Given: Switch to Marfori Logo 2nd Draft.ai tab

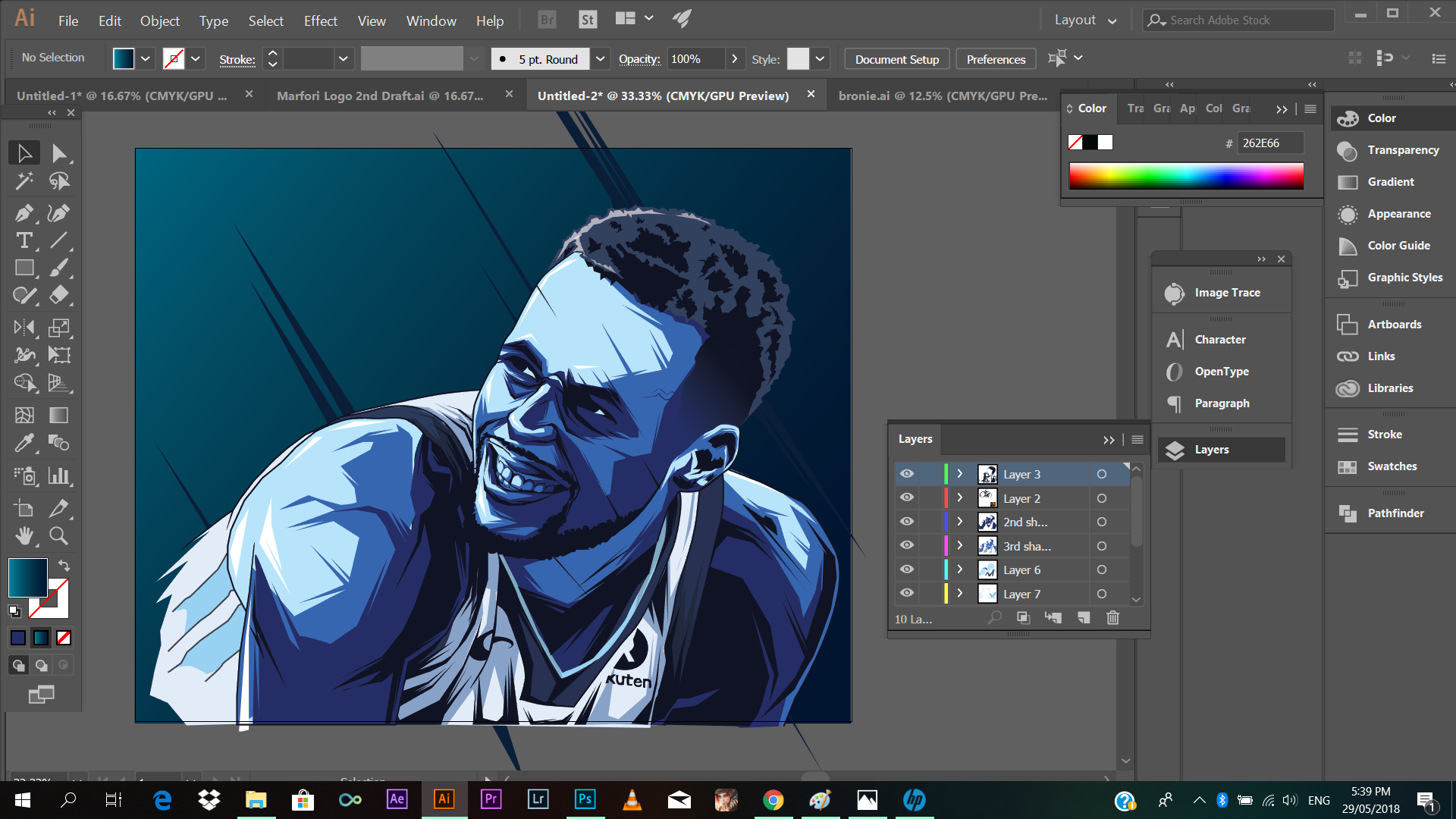Looking at the screenshot, I should point(379,96).
